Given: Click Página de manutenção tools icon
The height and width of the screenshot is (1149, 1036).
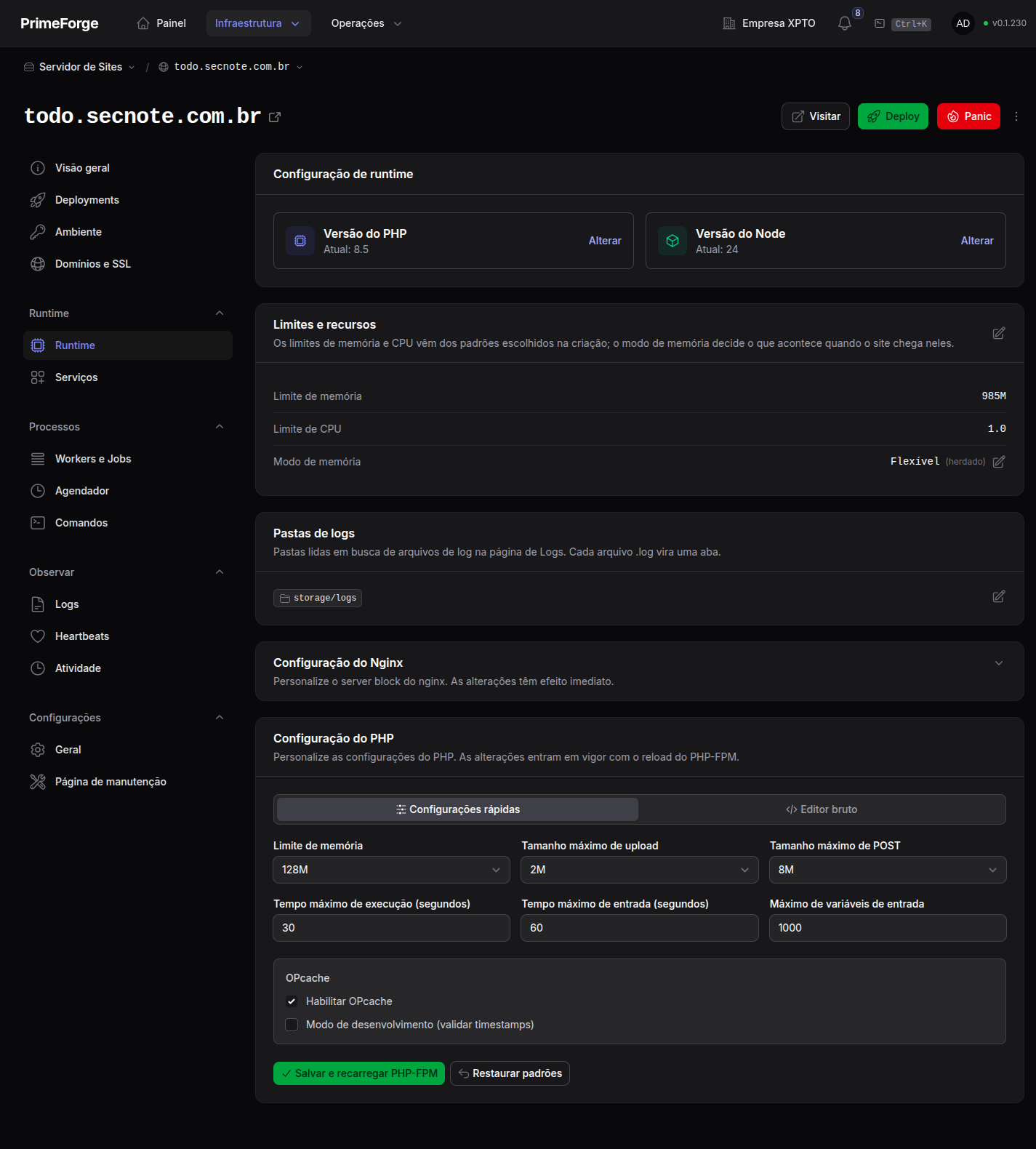Looking at the screenshot, I should [x=38, y=782].
